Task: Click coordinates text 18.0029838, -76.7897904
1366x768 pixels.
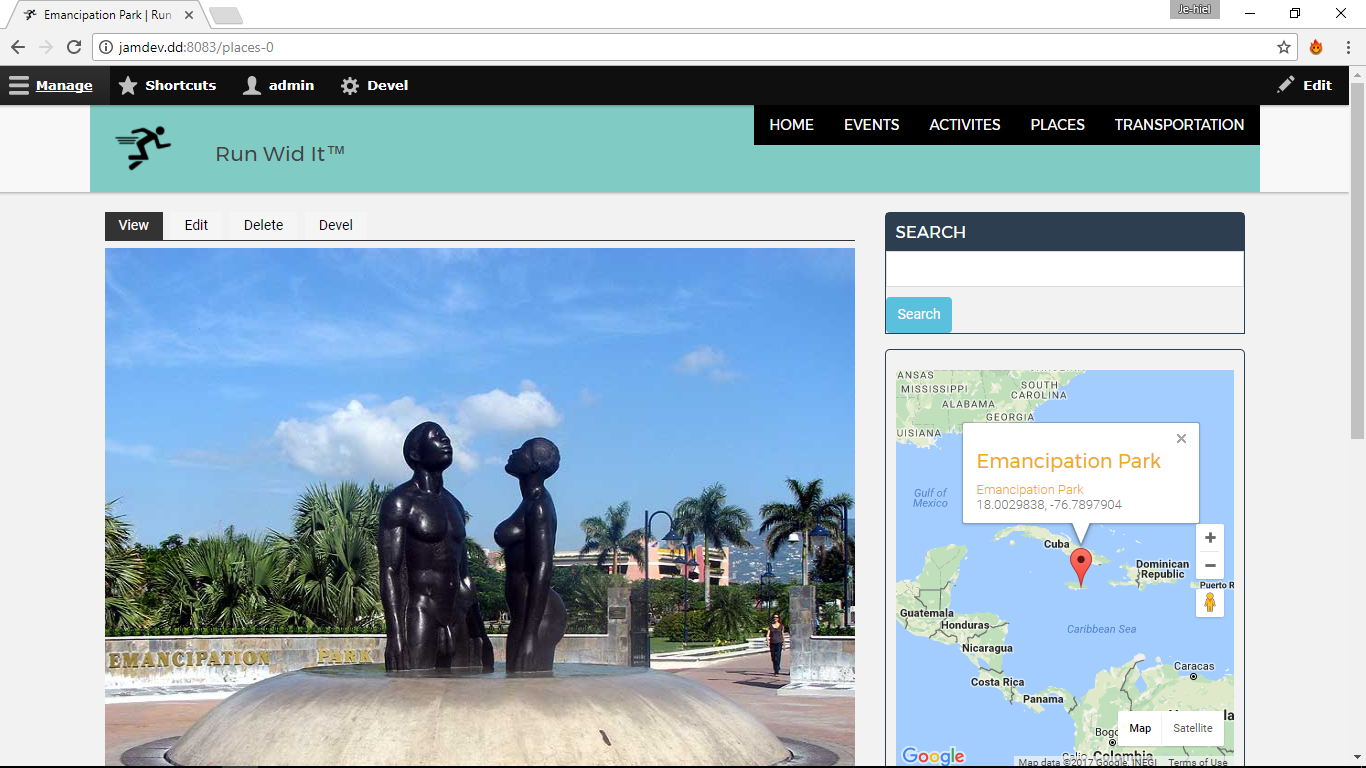Action: tap(1049, 505)
